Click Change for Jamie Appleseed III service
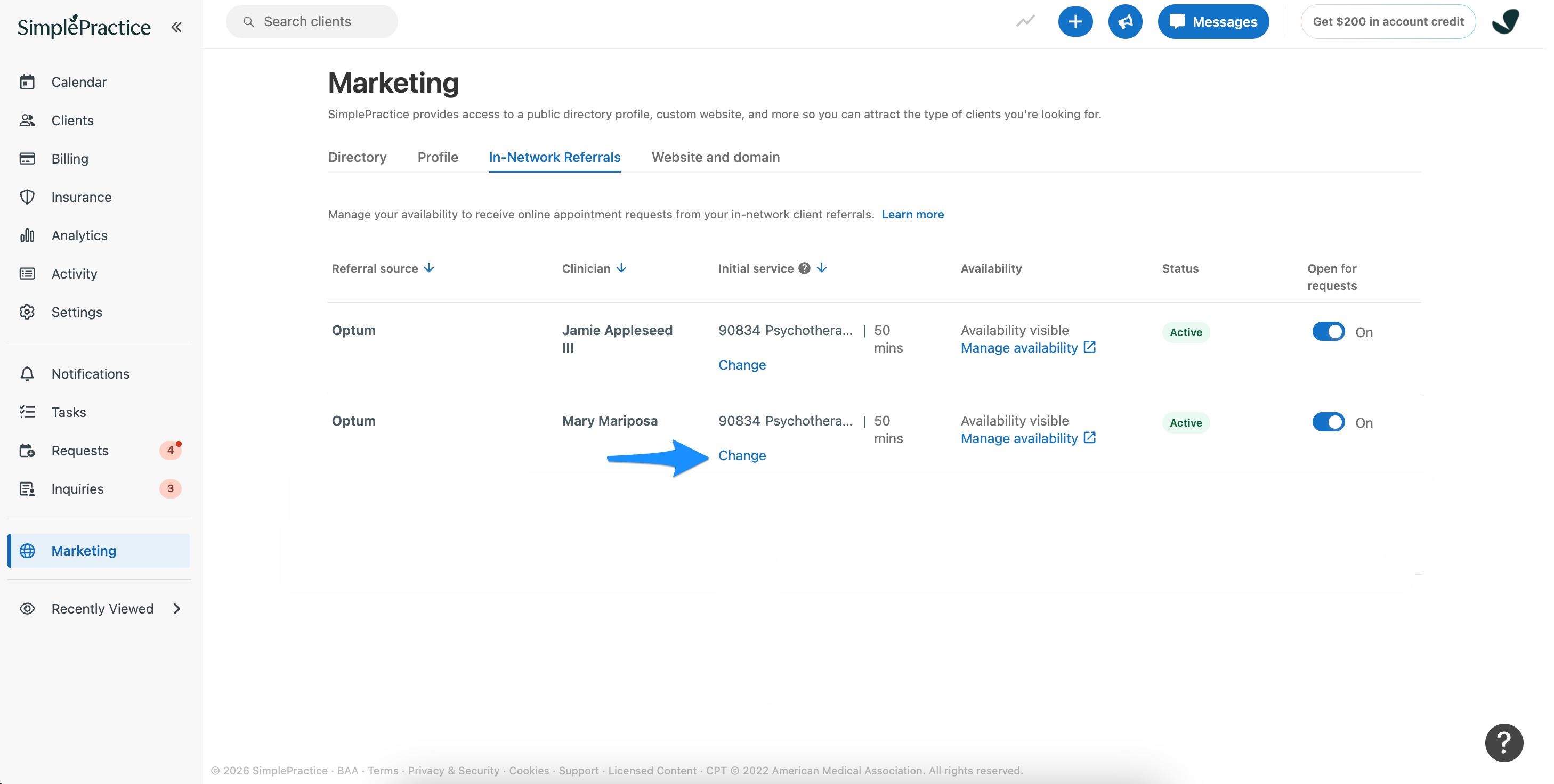Viewport: 1554px width, 784px height. pos(741,365)
